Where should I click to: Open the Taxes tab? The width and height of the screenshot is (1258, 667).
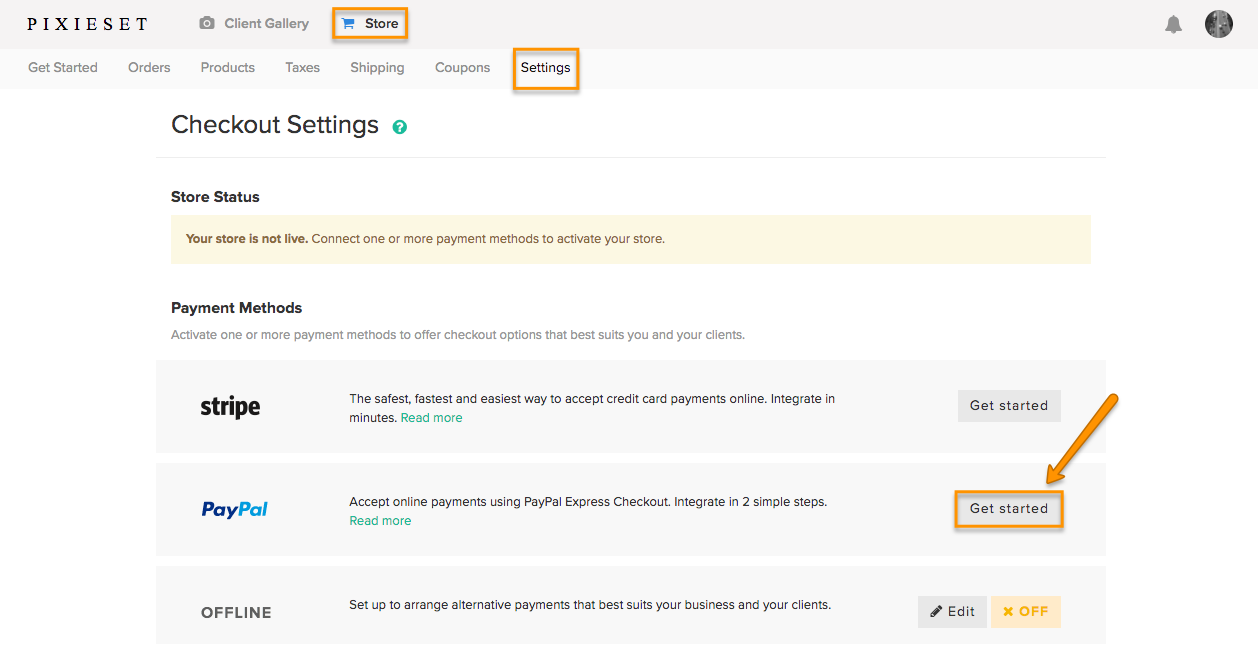(x=302, y=68)
